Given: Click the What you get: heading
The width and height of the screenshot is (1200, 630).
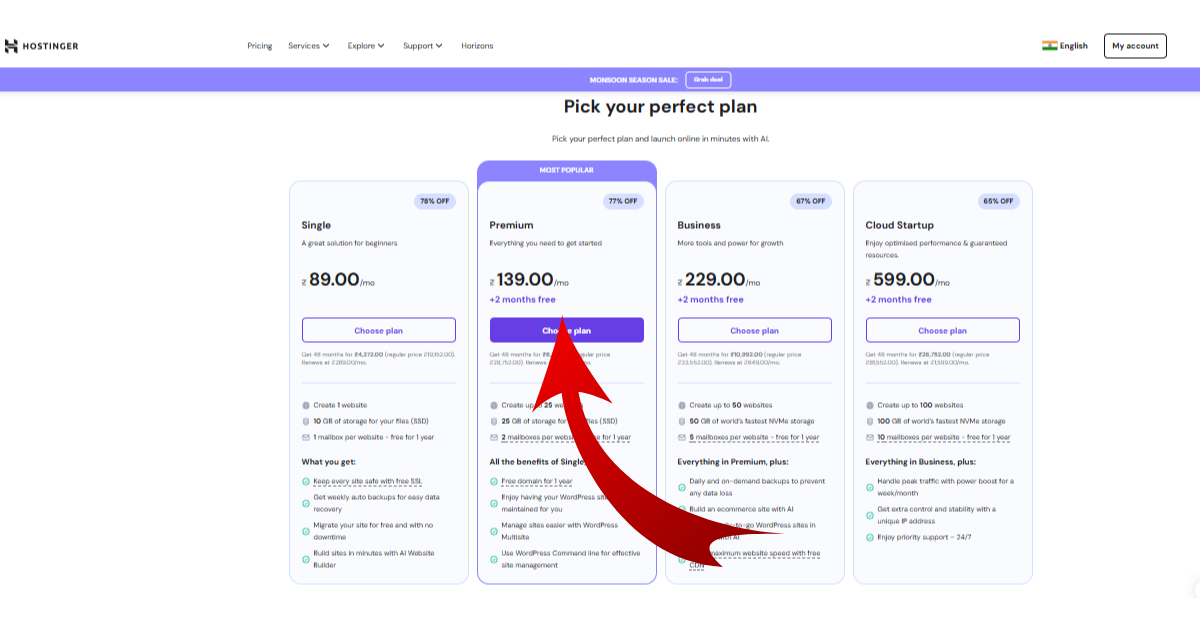Looking at the screenshot, I should (329, 461).
